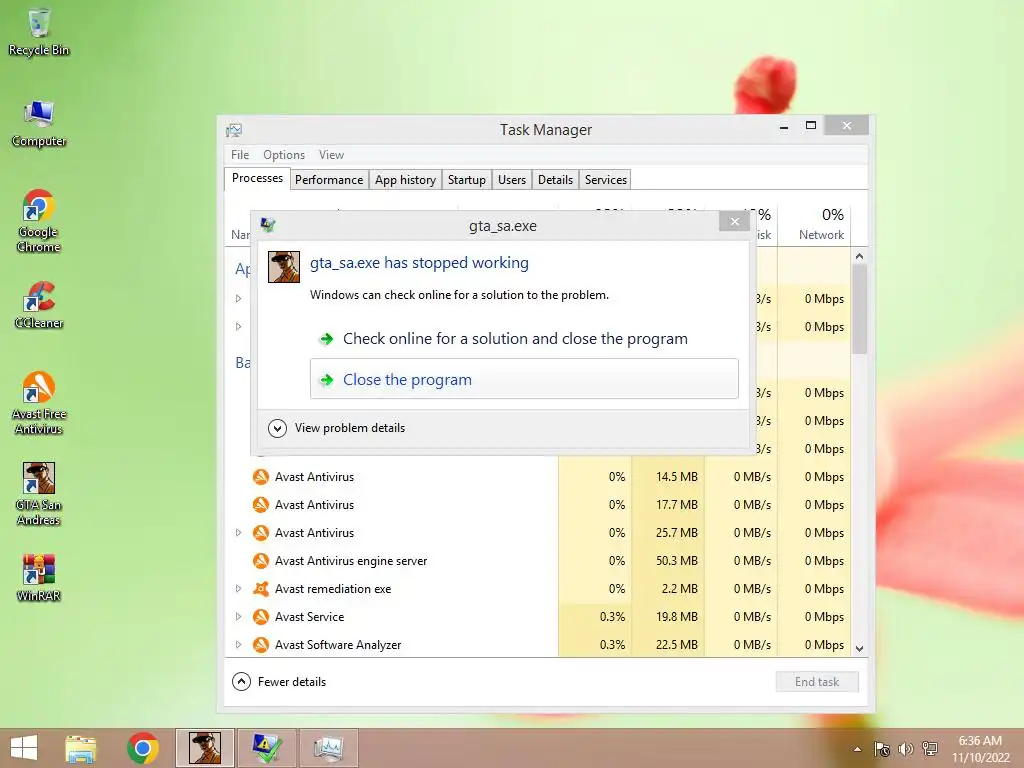Minimize the Task Manager window

click(784, 127)
